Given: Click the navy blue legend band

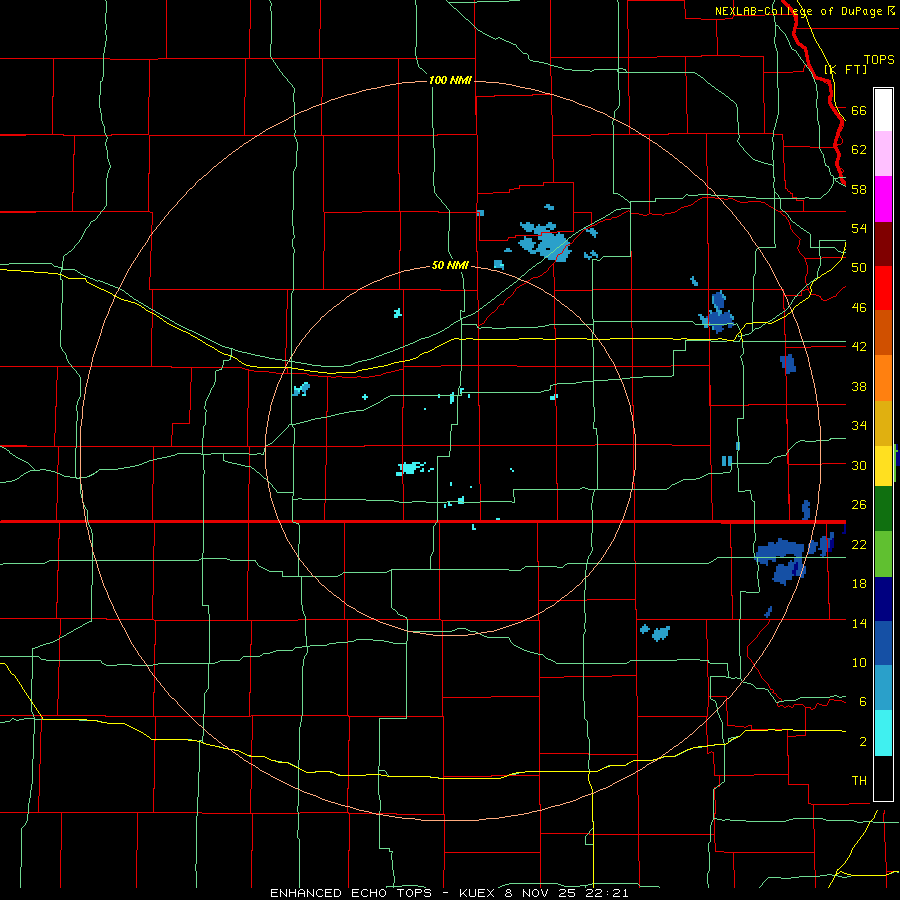Looking at the screenshot, I should (x=883, y=599).
